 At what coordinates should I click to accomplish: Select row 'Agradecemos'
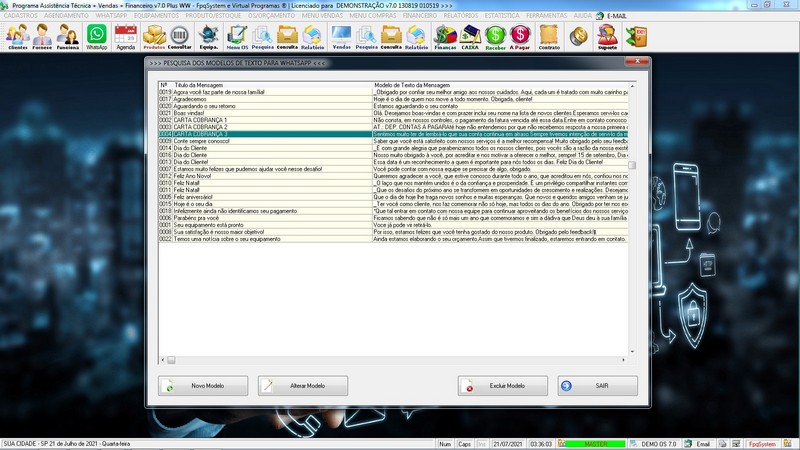point(393,99)
